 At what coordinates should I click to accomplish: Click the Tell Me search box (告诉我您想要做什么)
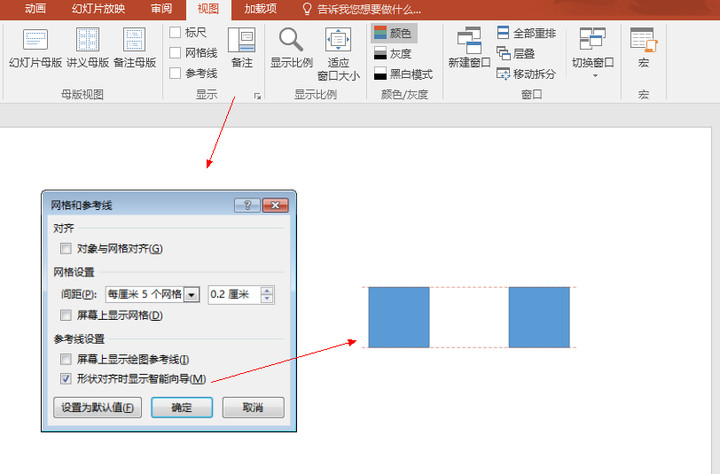[x=369, y=9]
